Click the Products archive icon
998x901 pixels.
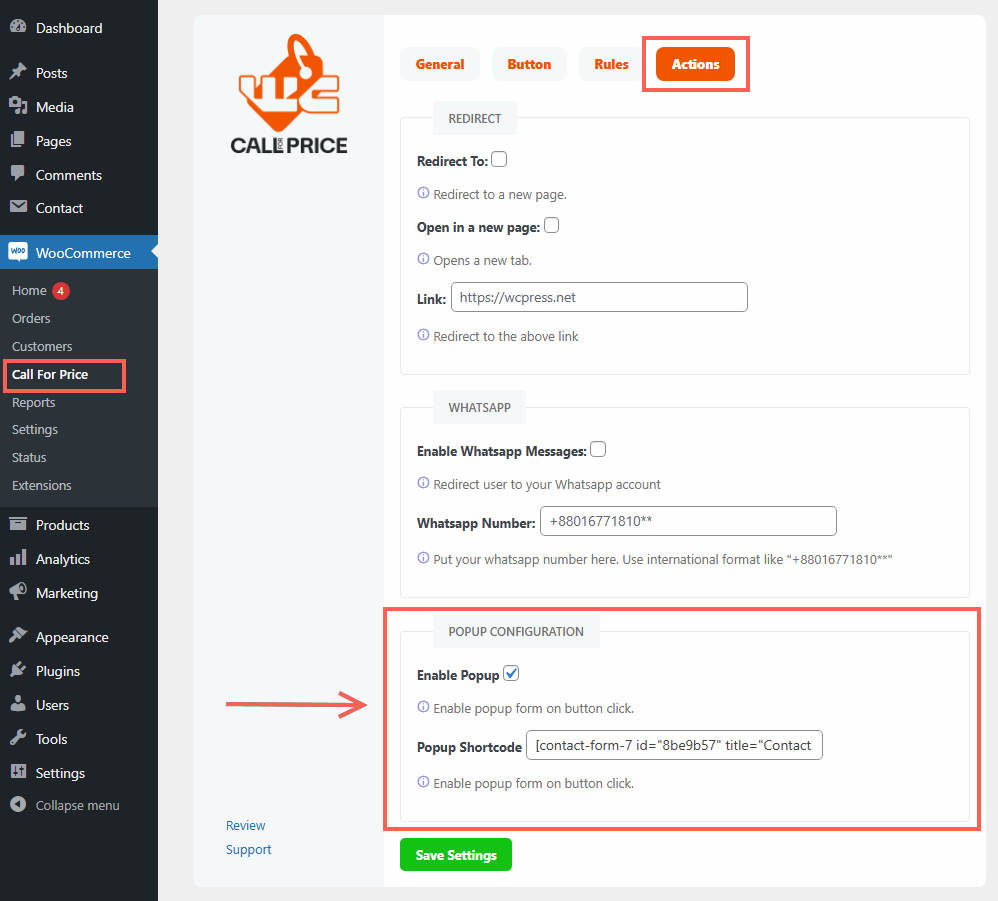18,524
